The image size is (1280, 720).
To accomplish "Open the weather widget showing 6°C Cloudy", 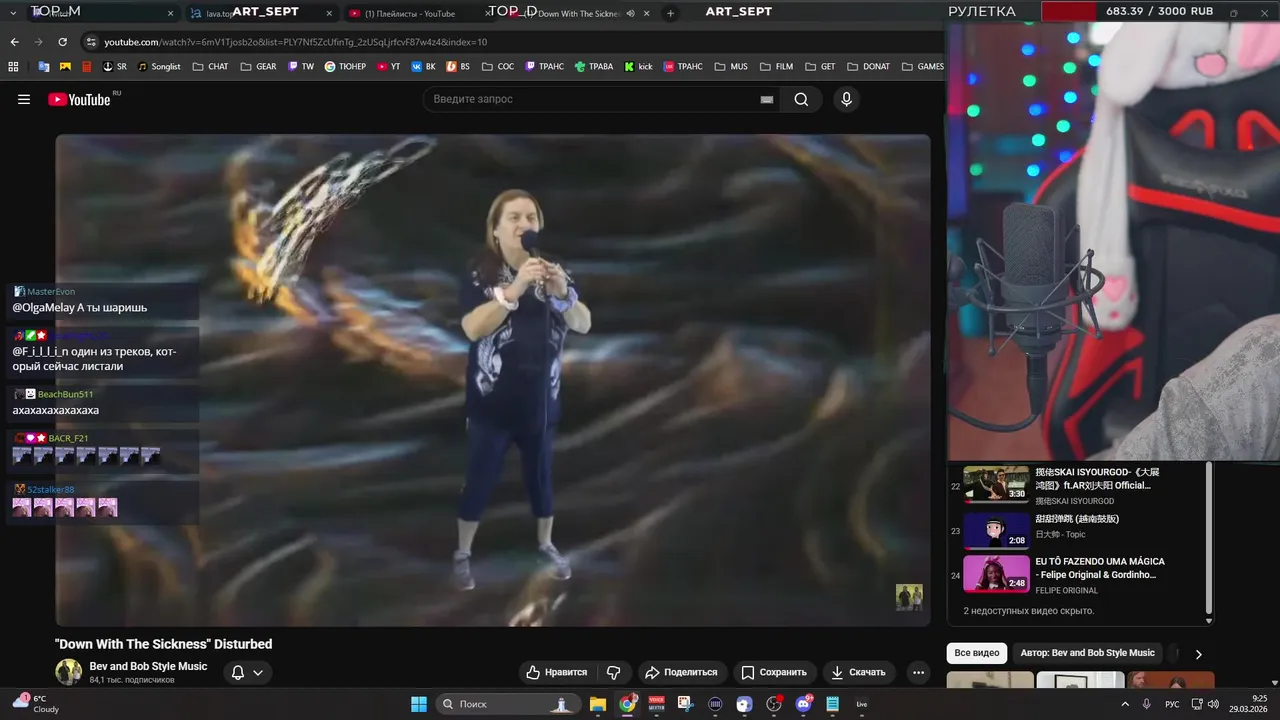I will (x=36, y=704).
